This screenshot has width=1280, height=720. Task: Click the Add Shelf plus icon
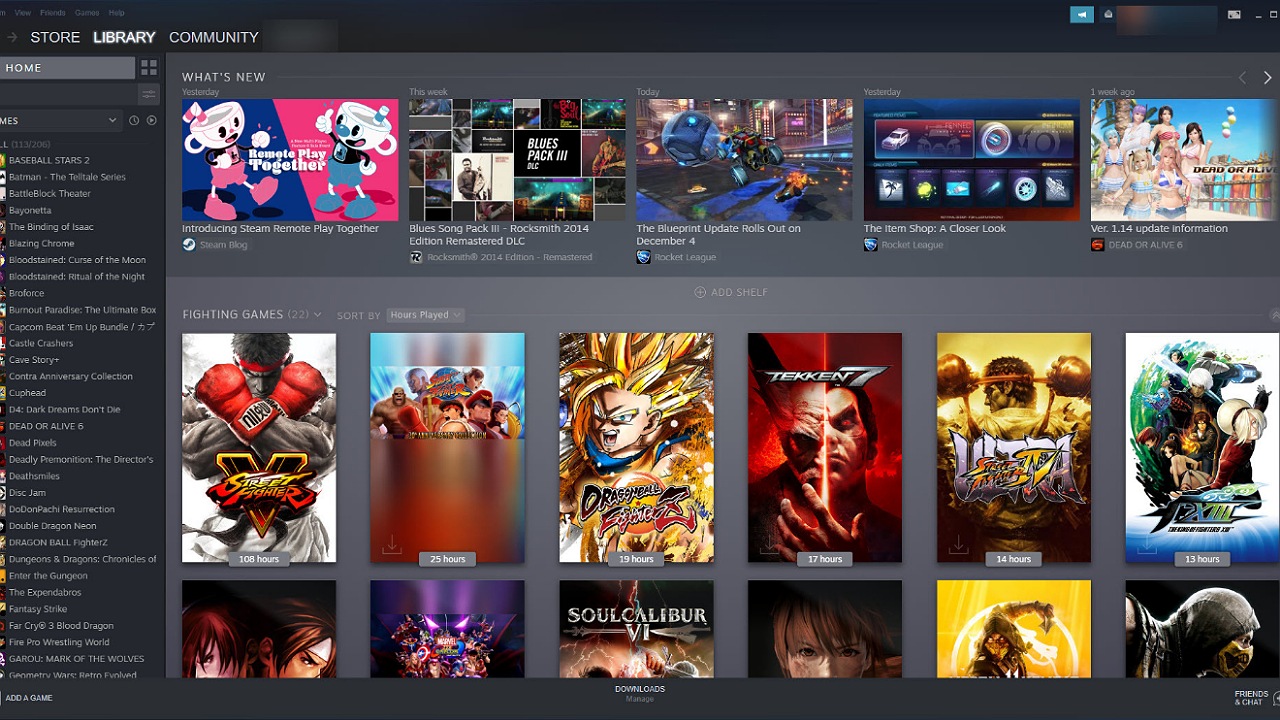click(700, 292)
